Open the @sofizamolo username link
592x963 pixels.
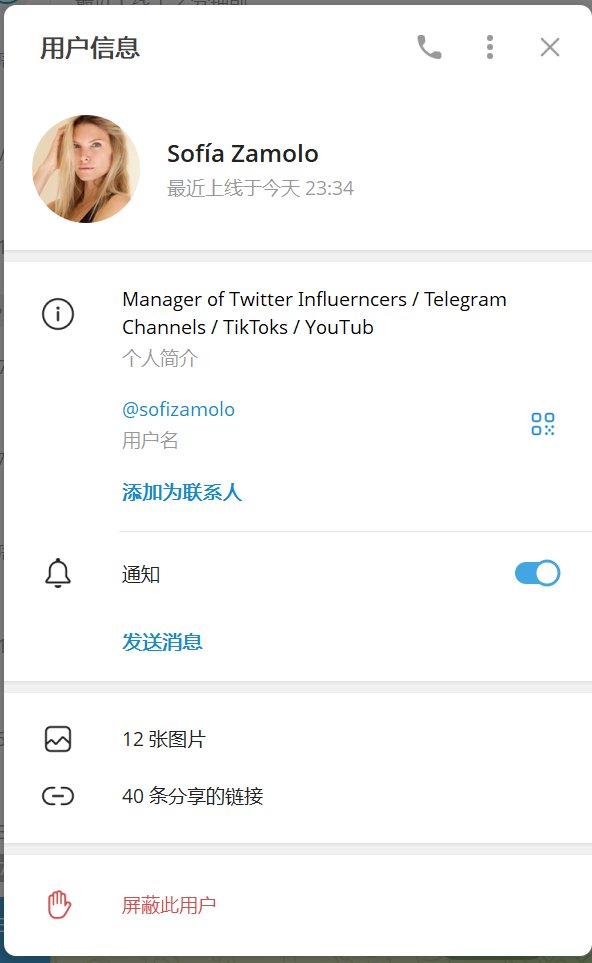(178, 410)
